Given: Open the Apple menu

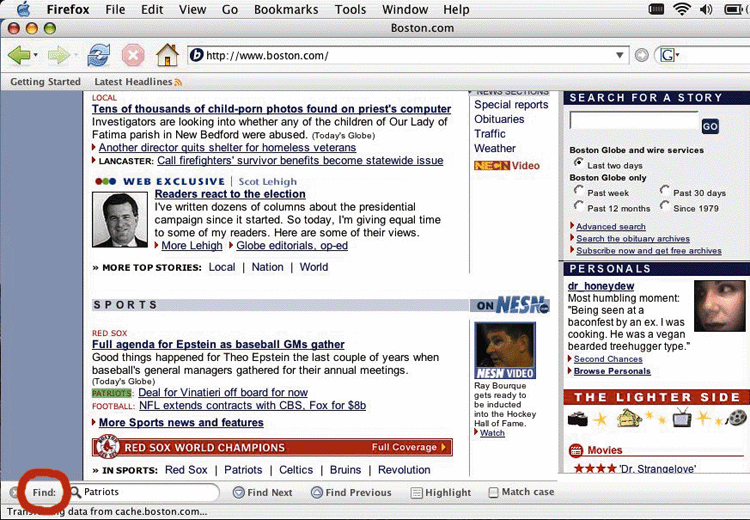Looking at the screenshot, I should [x=23, y=9].
